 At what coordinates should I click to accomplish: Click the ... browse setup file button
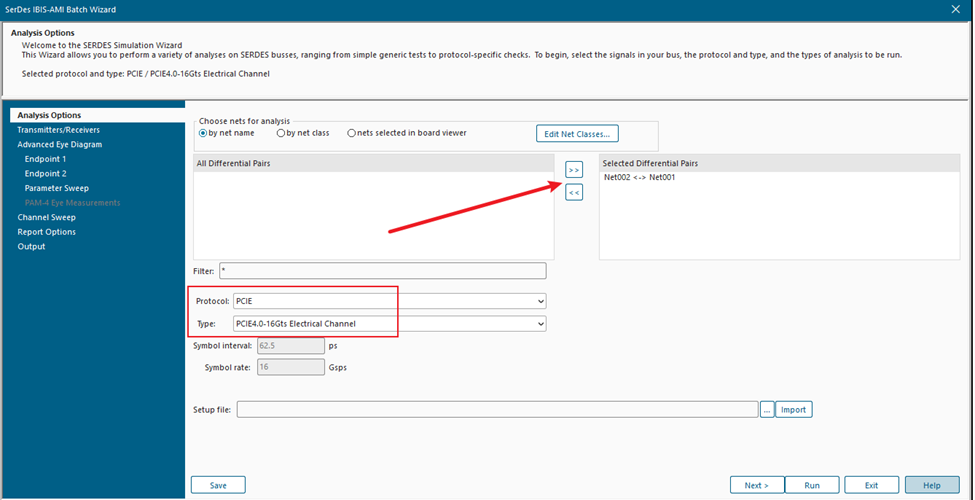pyautogui.click(x=767, y=409)
